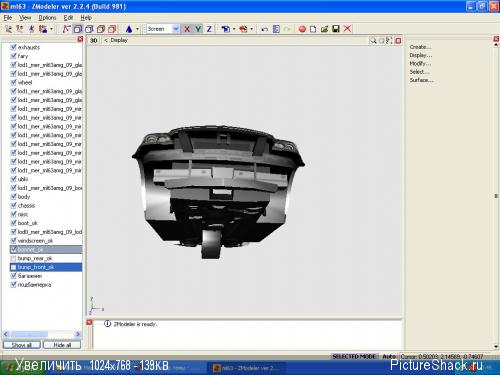Screen dimensions: 500x375
Task: Expand the Select... command group
Action: (x=420, y=72)
